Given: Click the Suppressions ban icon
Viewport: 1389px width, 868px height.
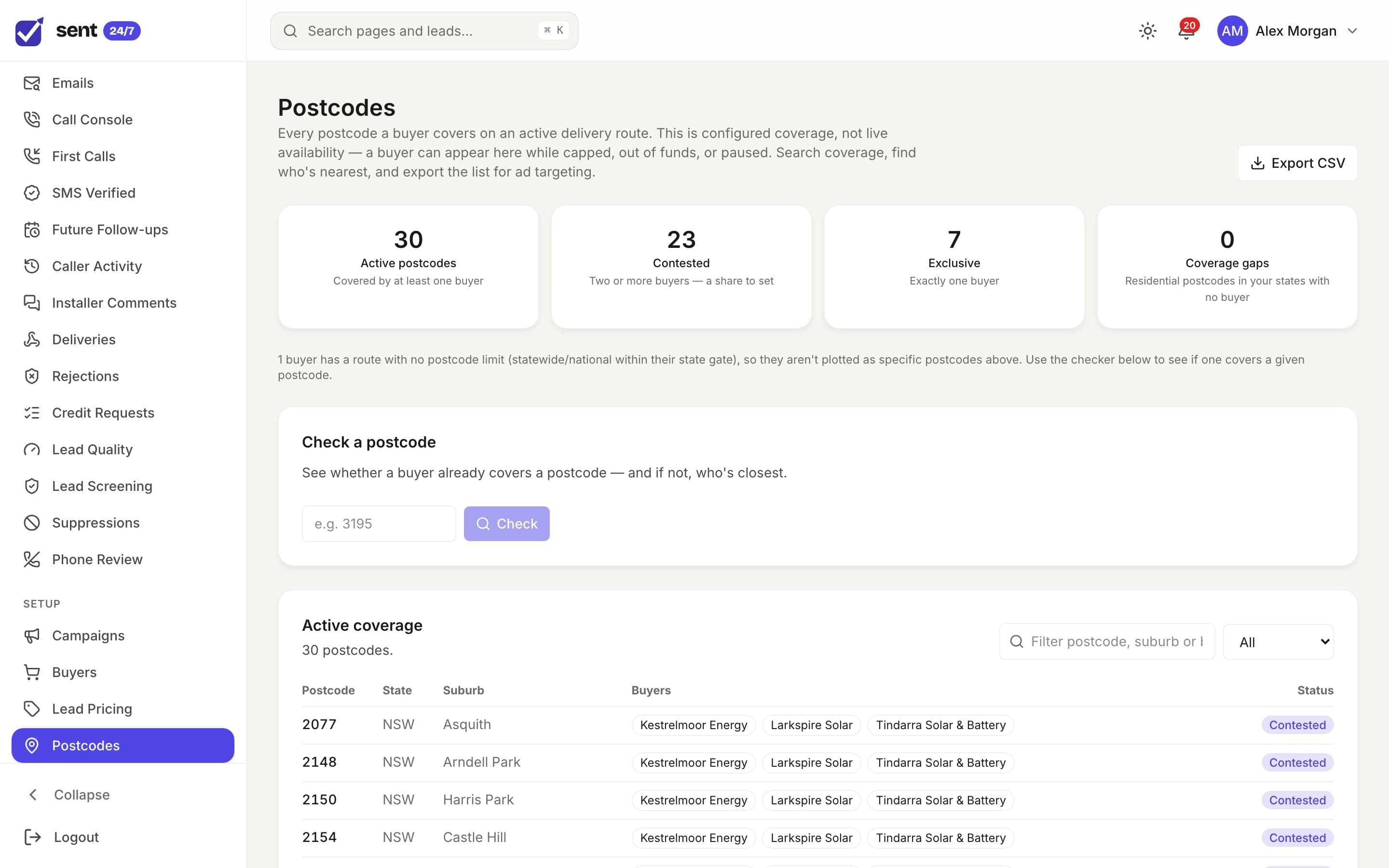Looking at the screenshot, I should [x=31, y=523].
